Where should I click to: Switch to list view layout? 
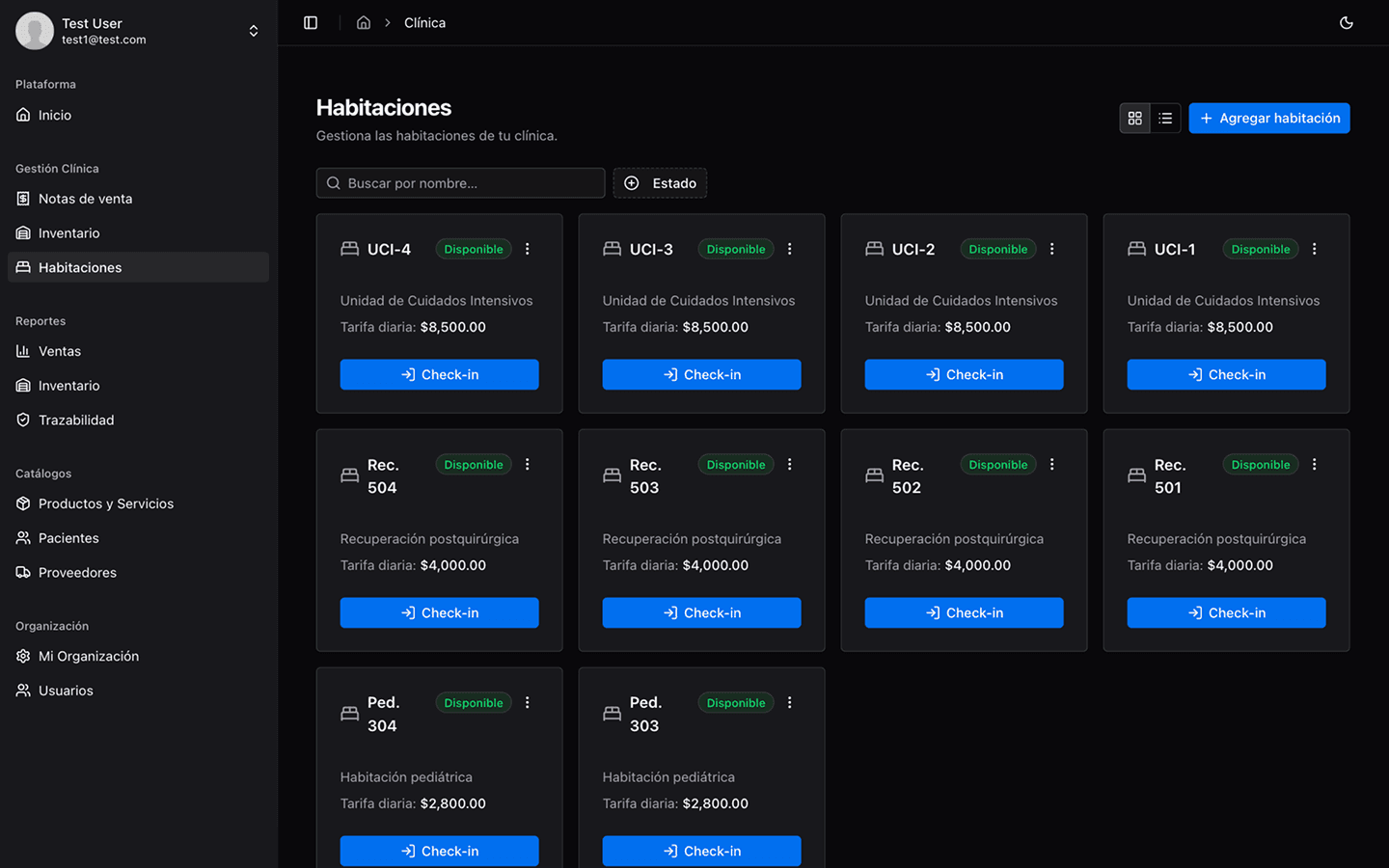(1165, 119)
